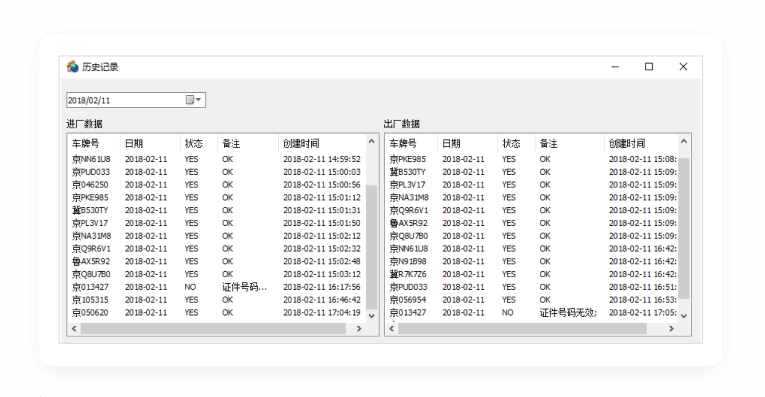Click NO status in 进厂数据 京013427 row
The width and height of the screenshot is (765, 397).
190,287
